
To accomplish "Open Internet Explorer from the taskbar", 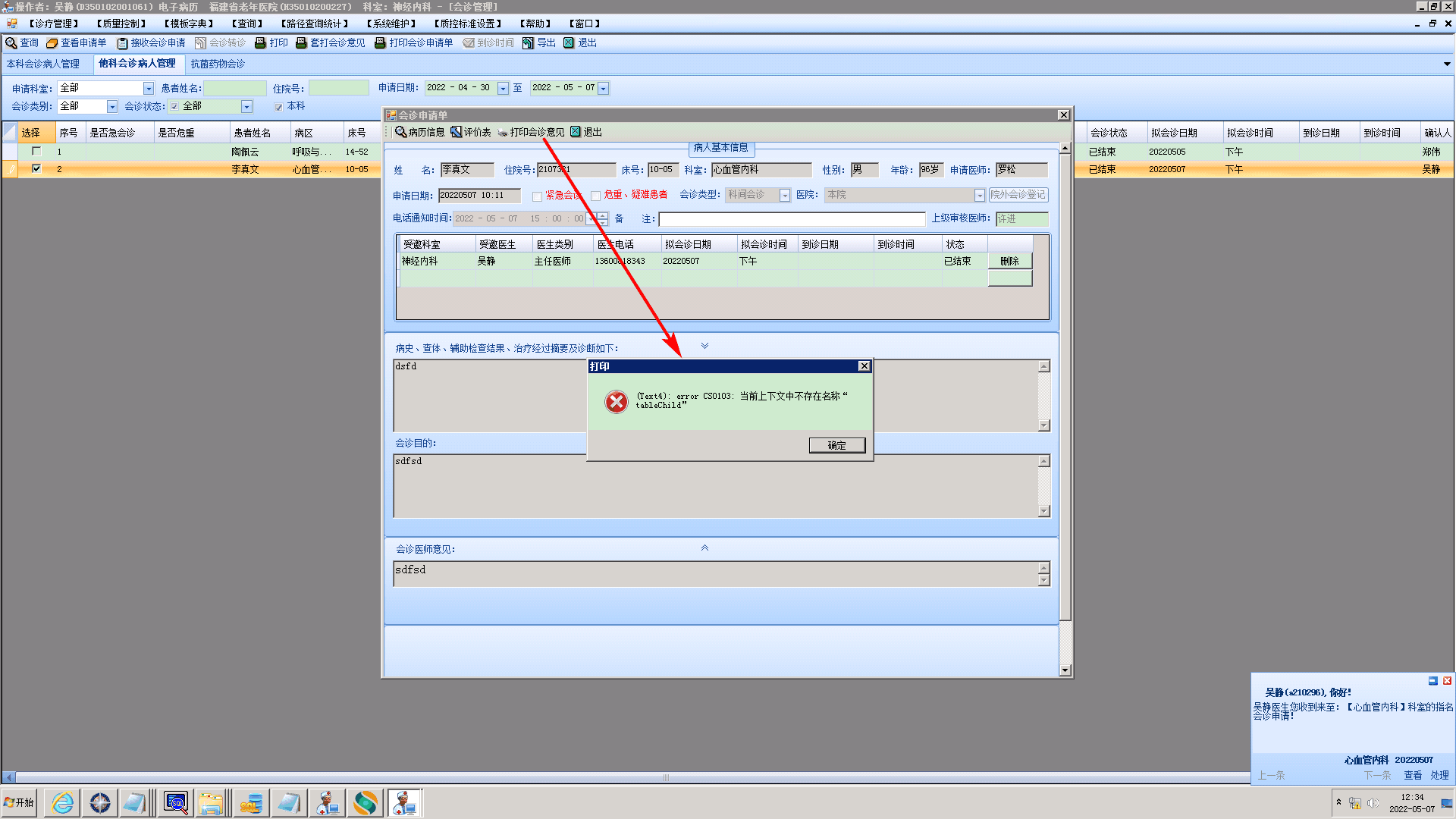I will [62, 802].
